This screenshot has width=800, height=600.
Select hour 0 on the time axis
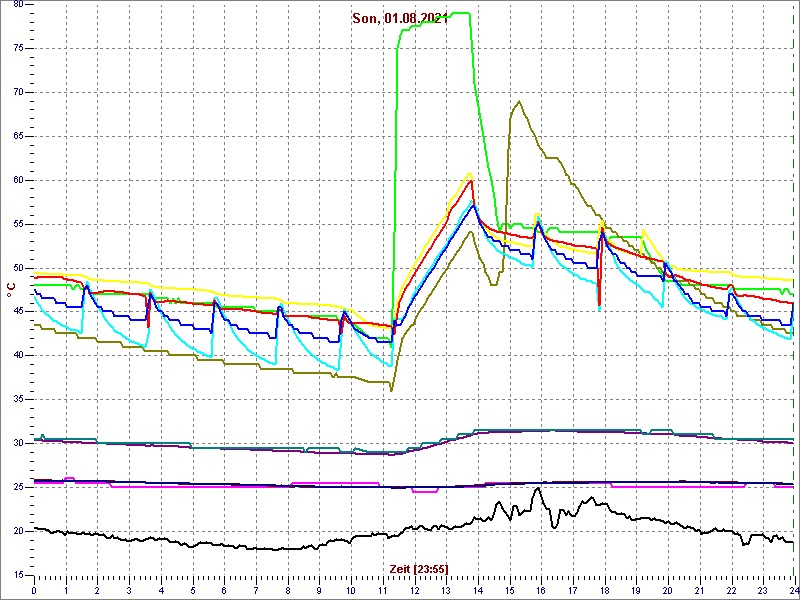pos(35,590)
